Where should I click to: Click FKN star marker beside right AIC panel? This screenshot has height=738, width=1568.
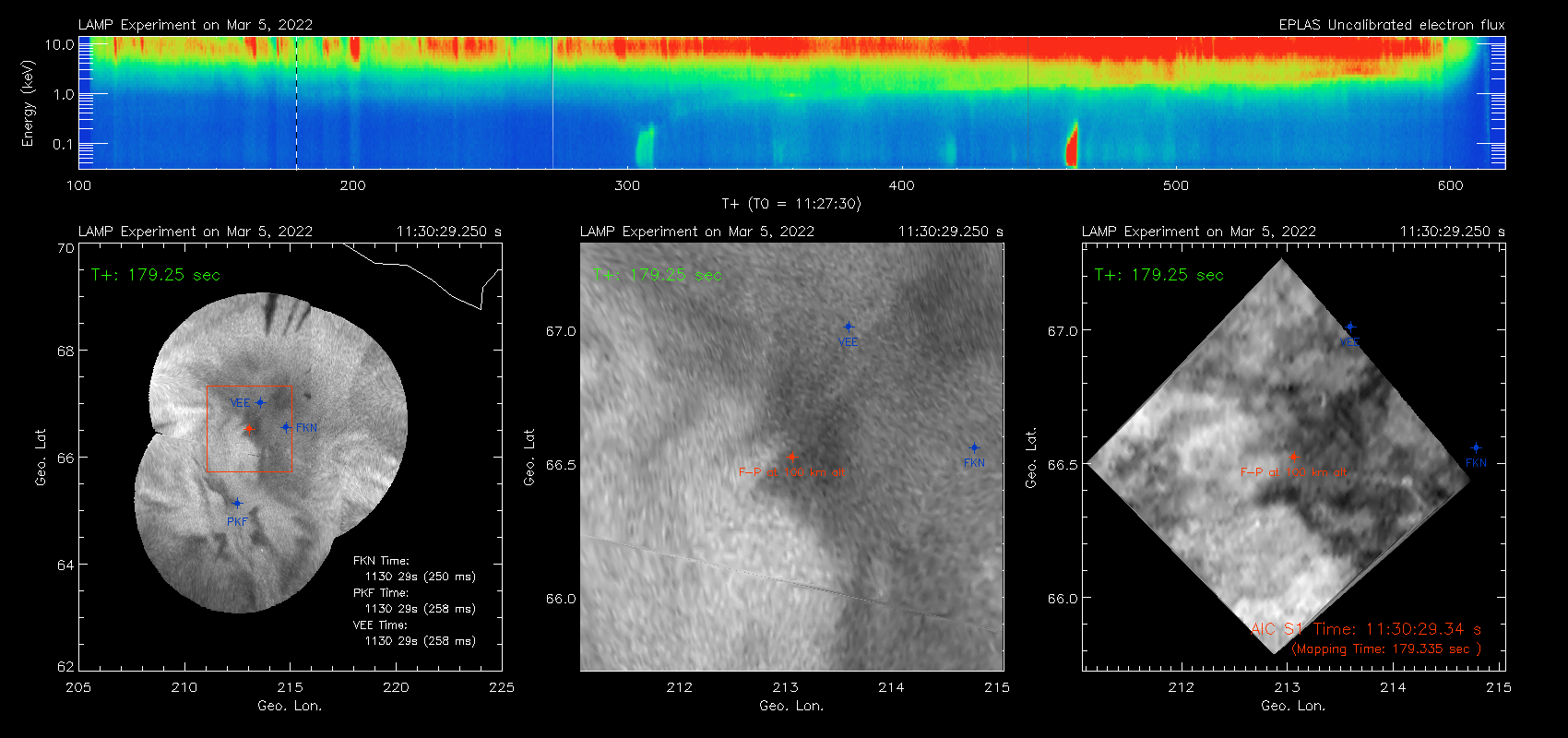(x=1476, y=447)
